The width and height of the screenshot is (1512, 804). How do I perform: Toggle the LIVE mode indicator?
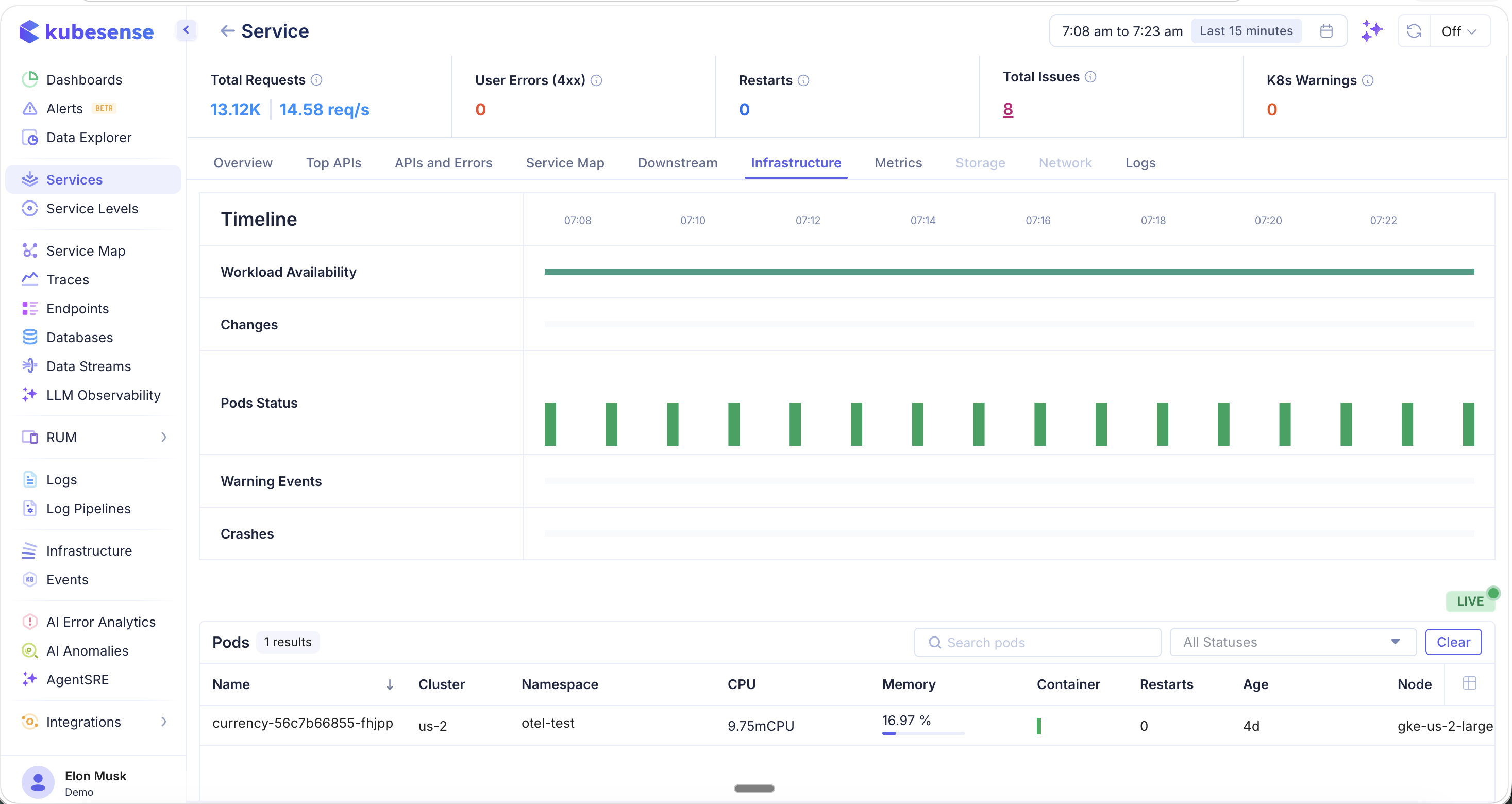tap(1470, 601)
